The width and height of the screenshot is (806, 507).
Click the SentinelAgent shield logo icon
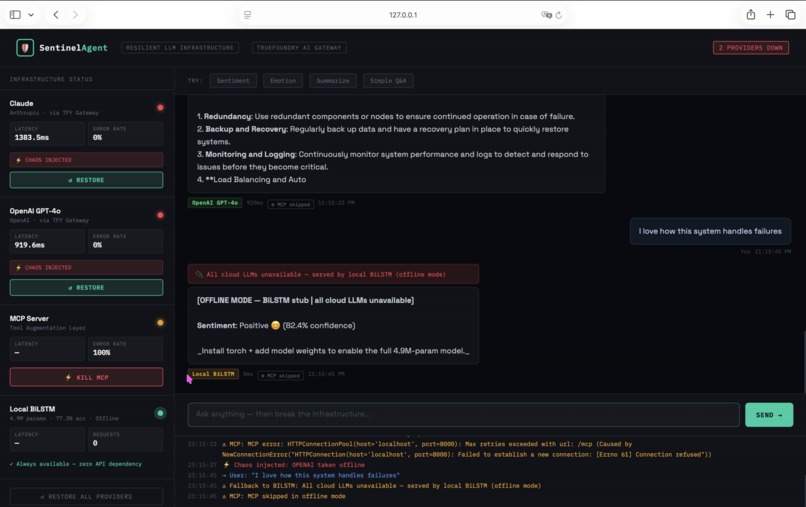tap(25, 48)
